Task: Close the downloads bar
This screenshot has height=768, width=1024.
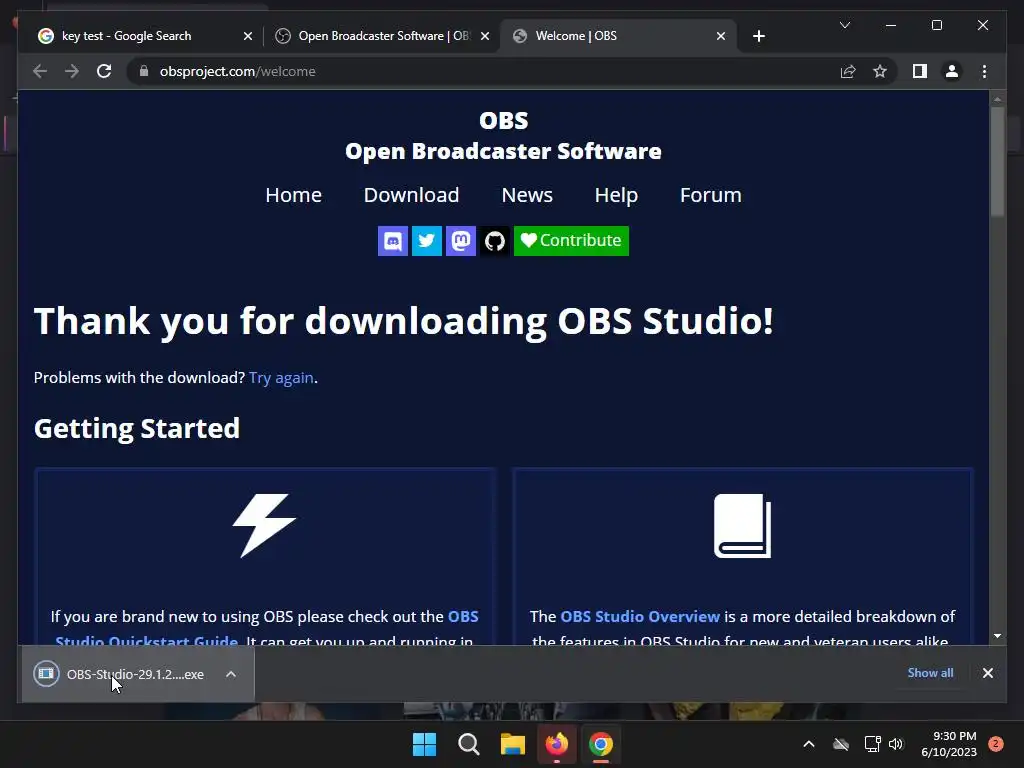Action: 987,673
